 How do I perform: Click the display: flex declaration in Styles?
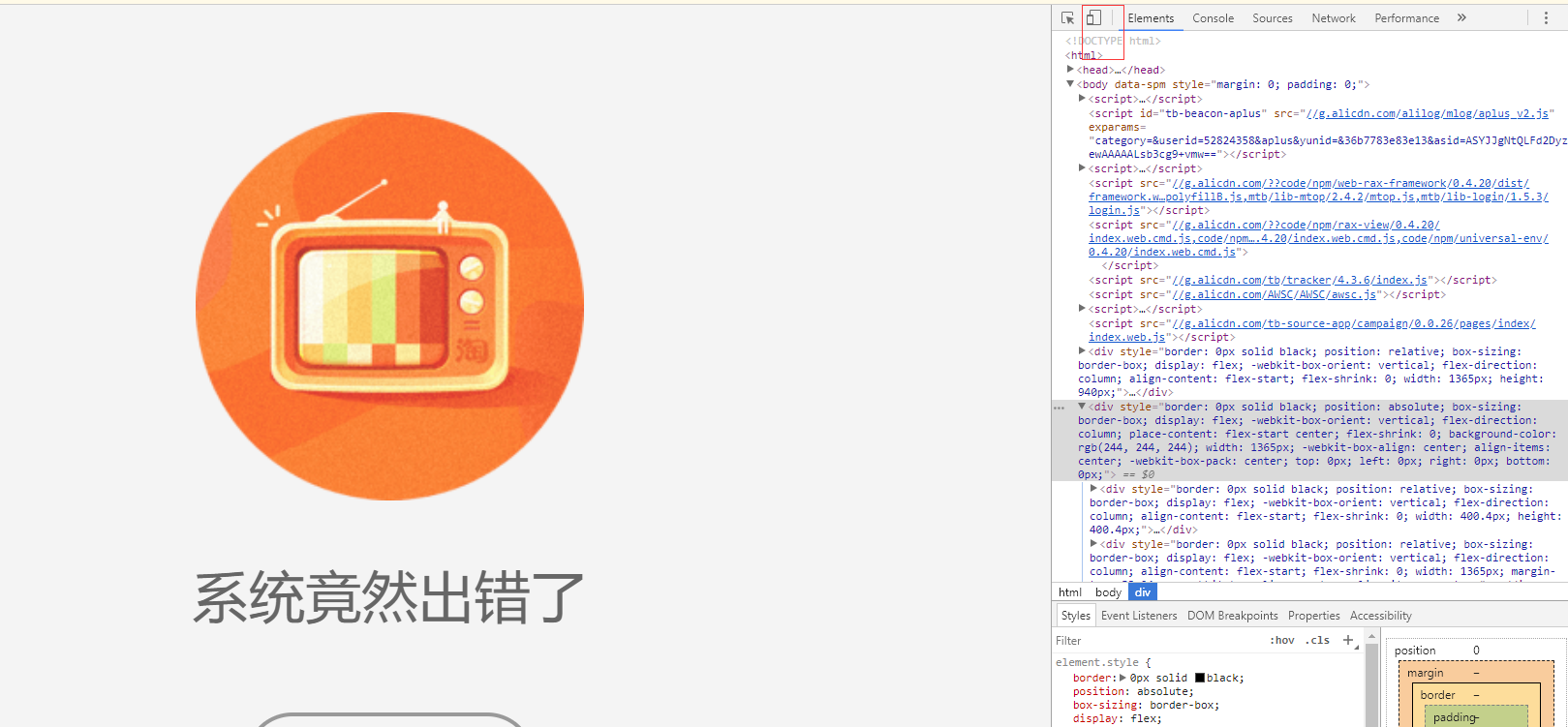[x=1117, y=718]
